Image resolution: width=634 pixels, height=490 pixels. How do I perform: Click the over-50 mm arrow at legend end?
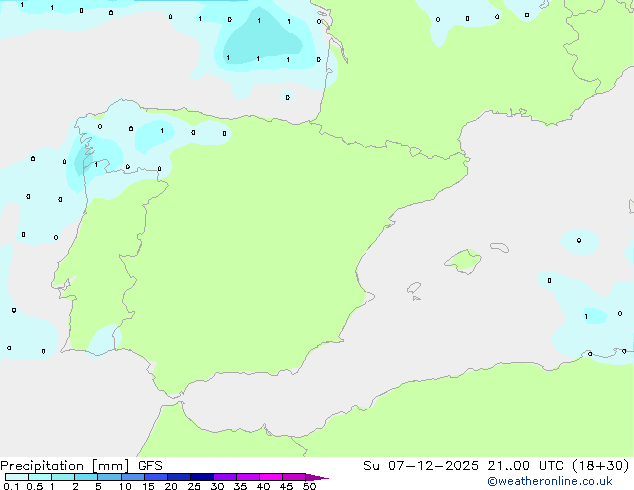(317, 477)
